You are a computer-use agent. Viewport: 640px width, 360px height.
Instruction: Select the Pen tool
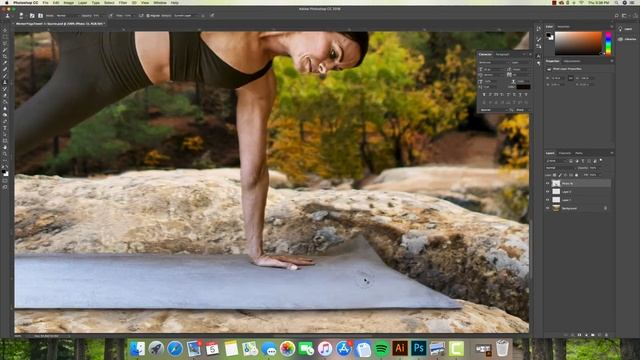pos(5,121)
